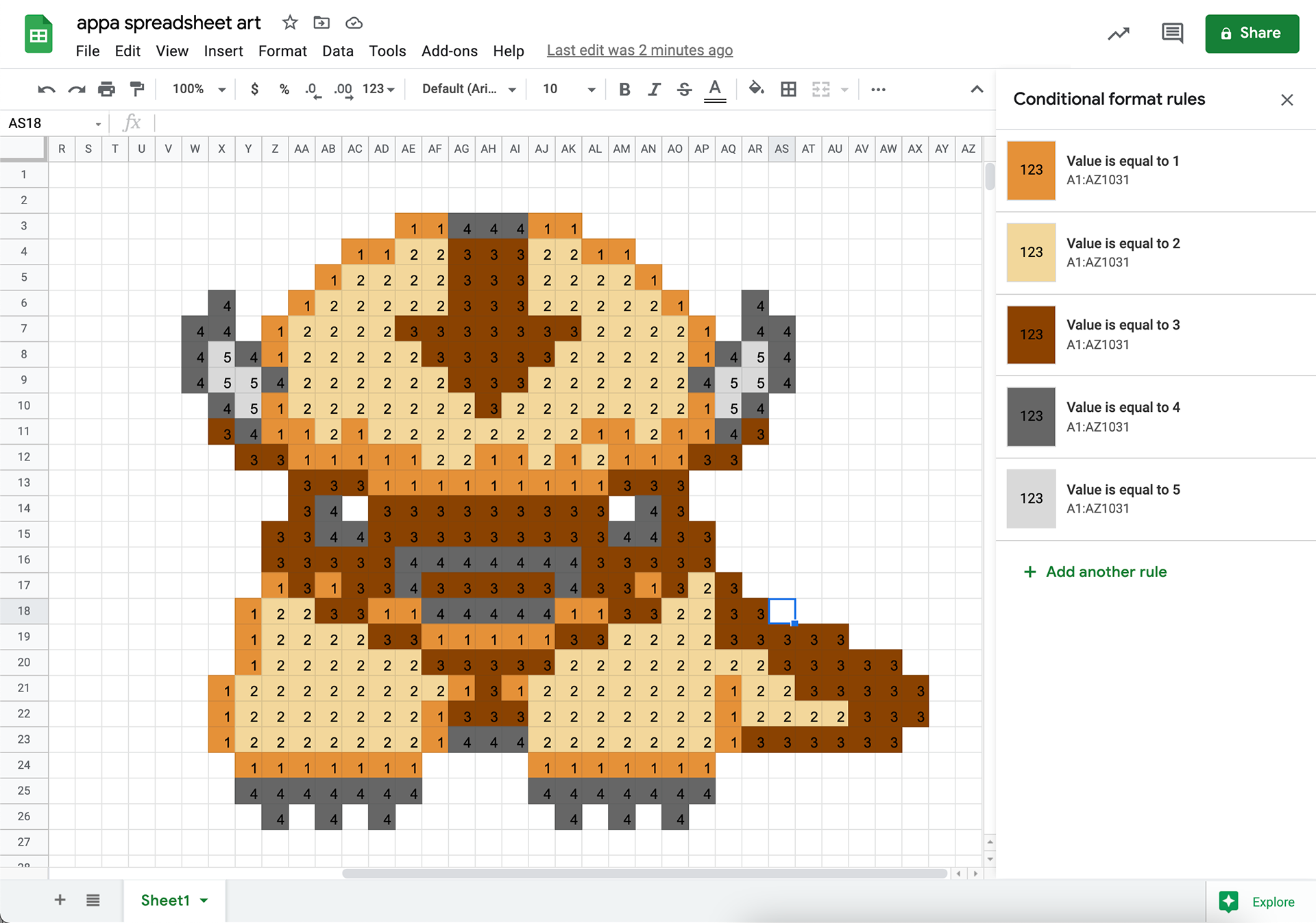Open the Add-ons menu
This screenshot has width=1316, height=923.
point(450,51)
